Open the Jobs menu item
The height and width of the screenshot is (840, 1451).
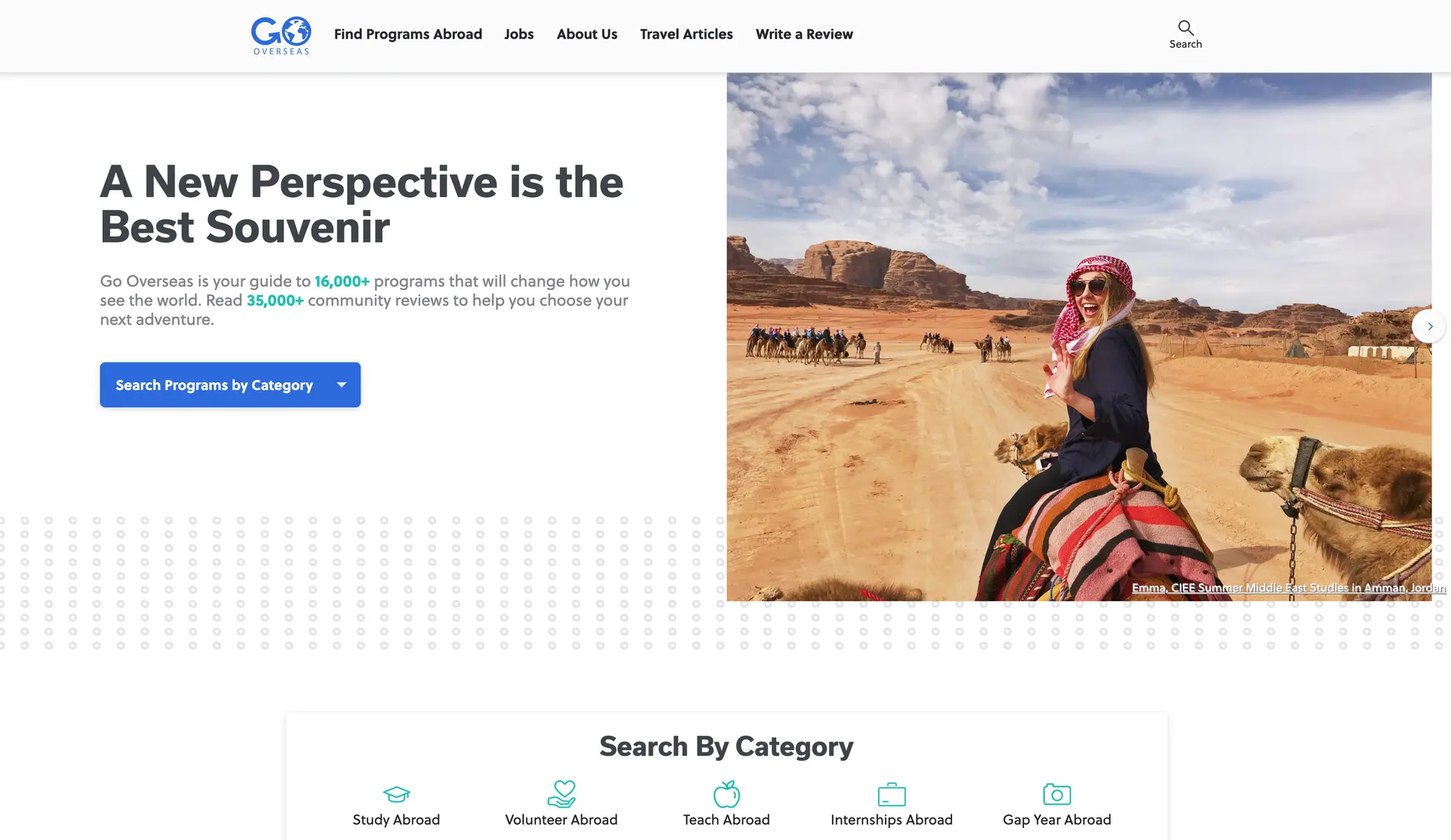pyautogui.click(x=519, y=34)
